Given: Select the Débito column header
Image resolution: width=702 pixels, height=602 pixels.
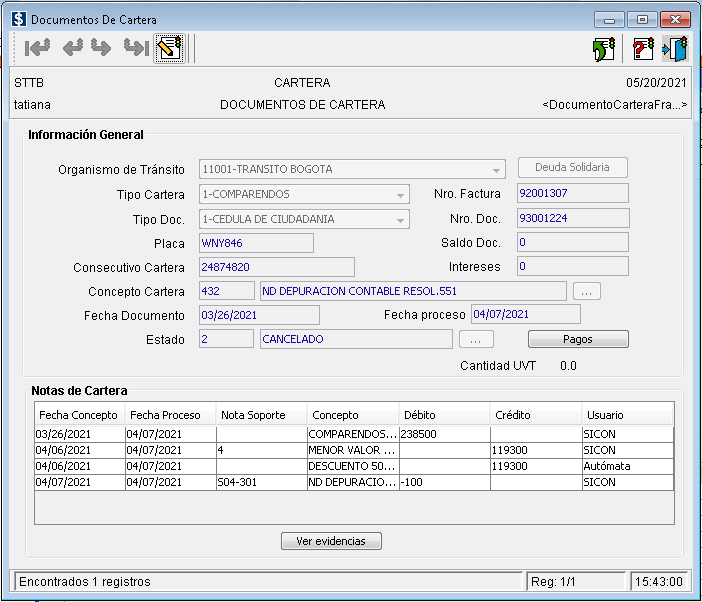Looking at the screenshot, I should [420, 414].
